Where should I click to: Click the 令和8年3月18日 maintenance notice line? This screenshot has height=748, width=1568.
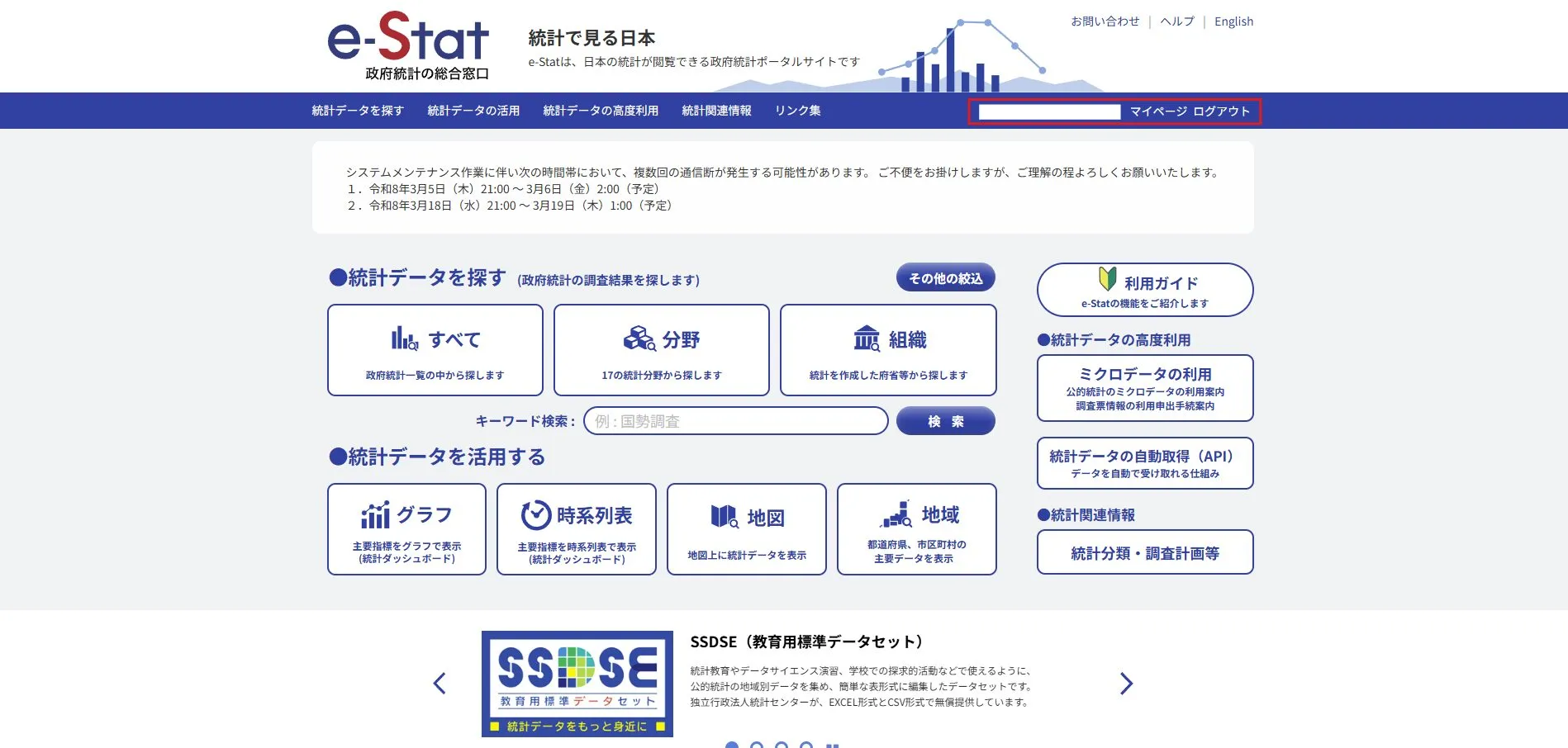511,206
